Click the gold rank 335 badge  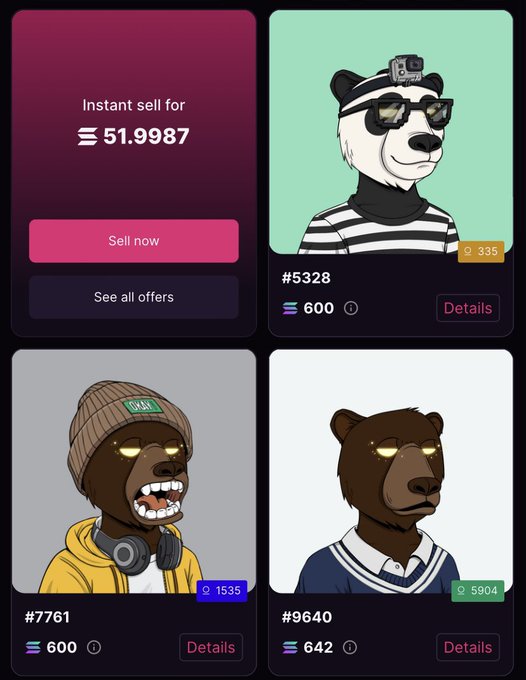[481, 252]
